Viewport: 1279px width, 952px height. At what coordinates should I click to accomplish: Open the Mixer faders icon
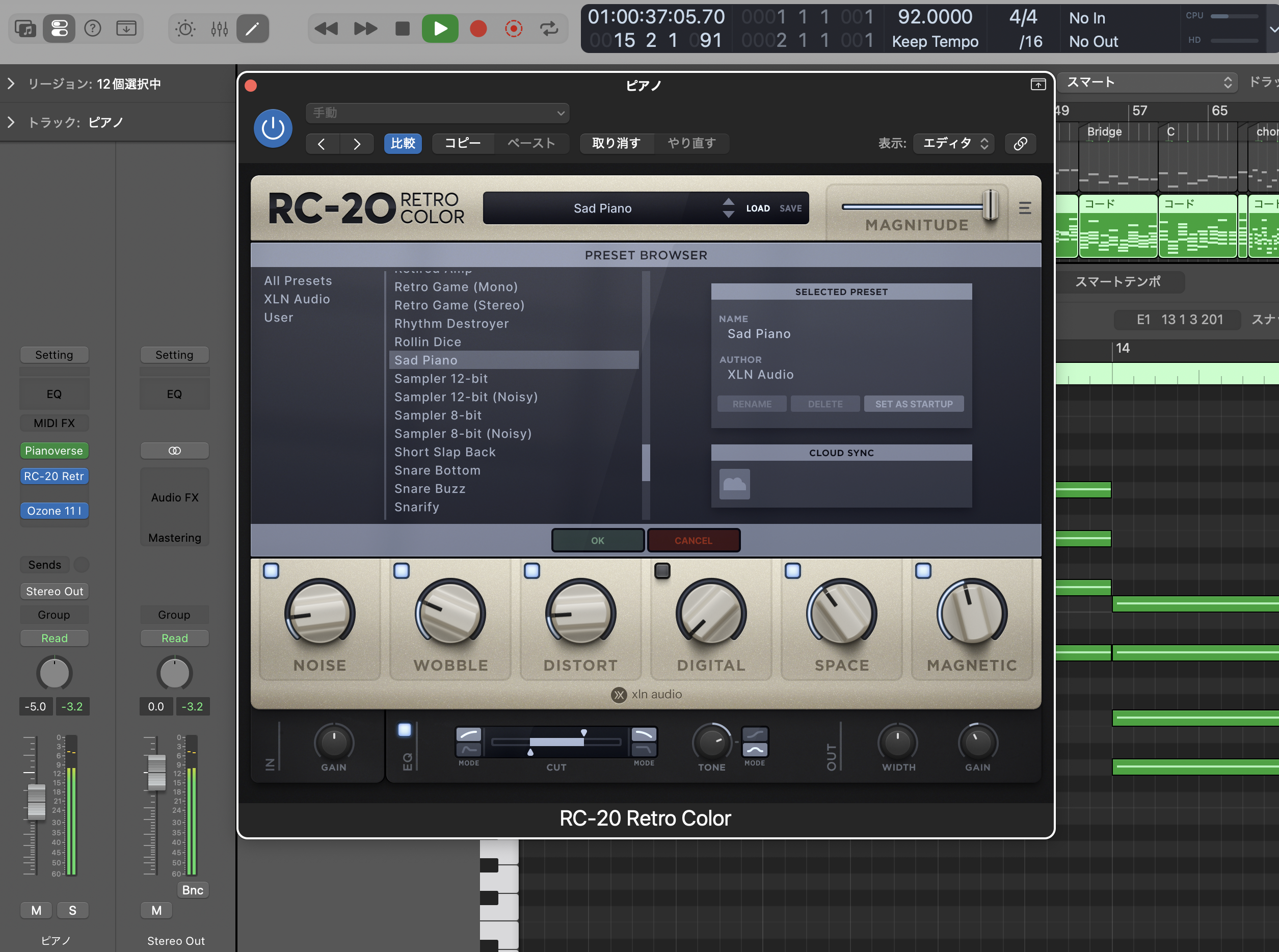[220, 28]
